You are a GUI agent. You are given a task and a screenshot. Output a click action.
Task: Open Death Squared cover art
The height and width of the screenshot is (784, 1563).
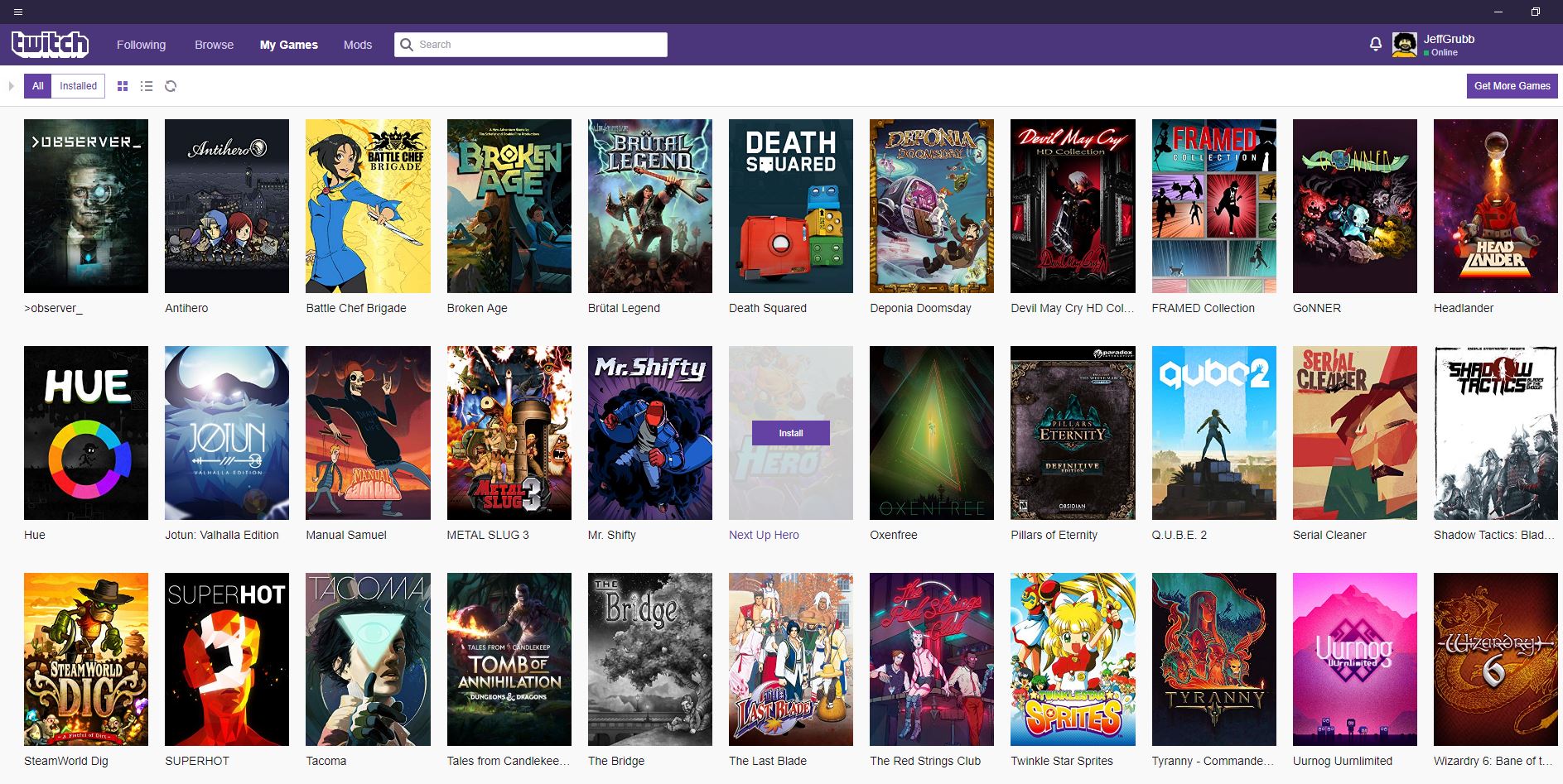pos(791,206)
